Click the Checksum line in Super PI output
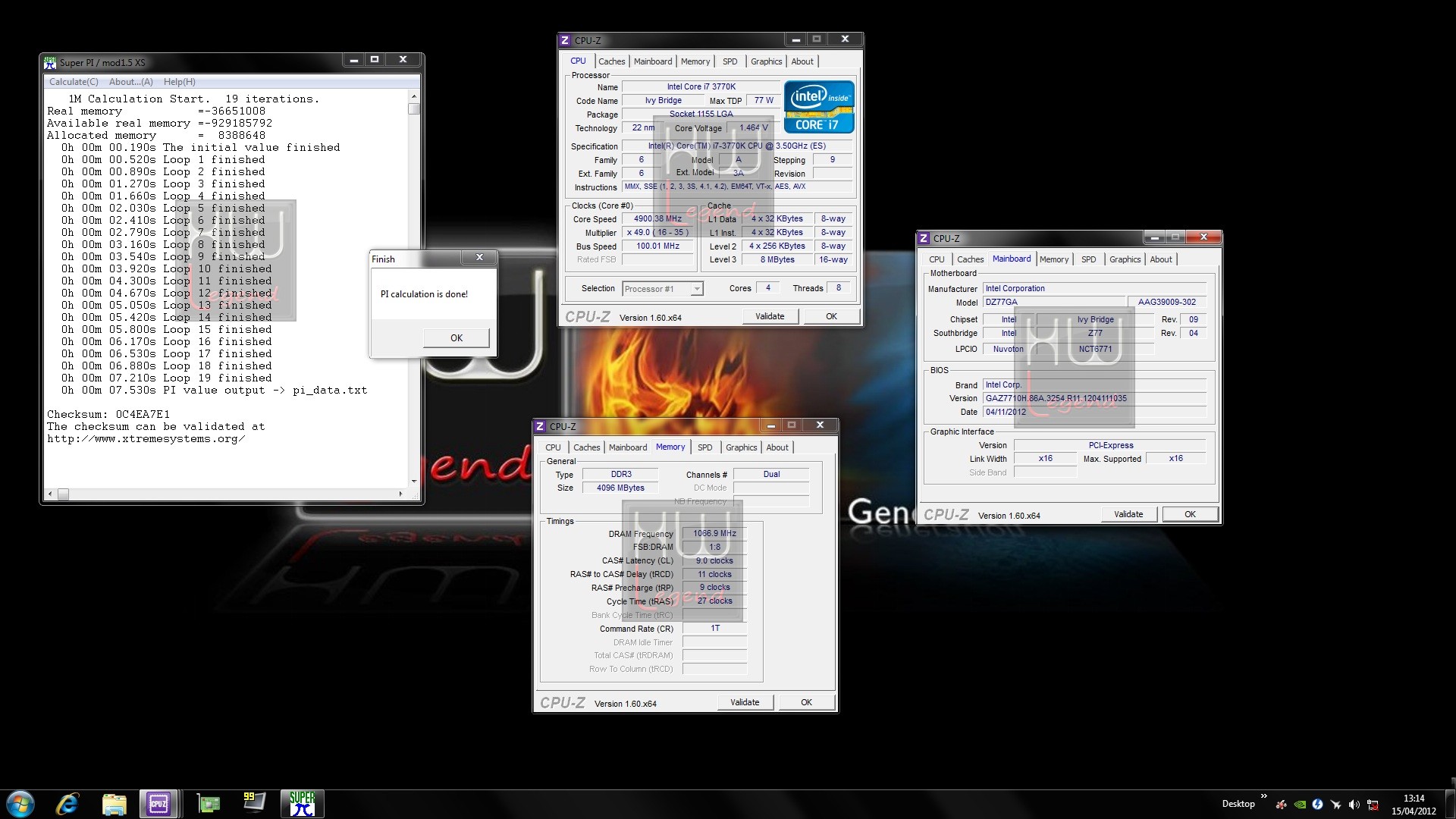The image size is (1456, 819). tap(108, 415)
